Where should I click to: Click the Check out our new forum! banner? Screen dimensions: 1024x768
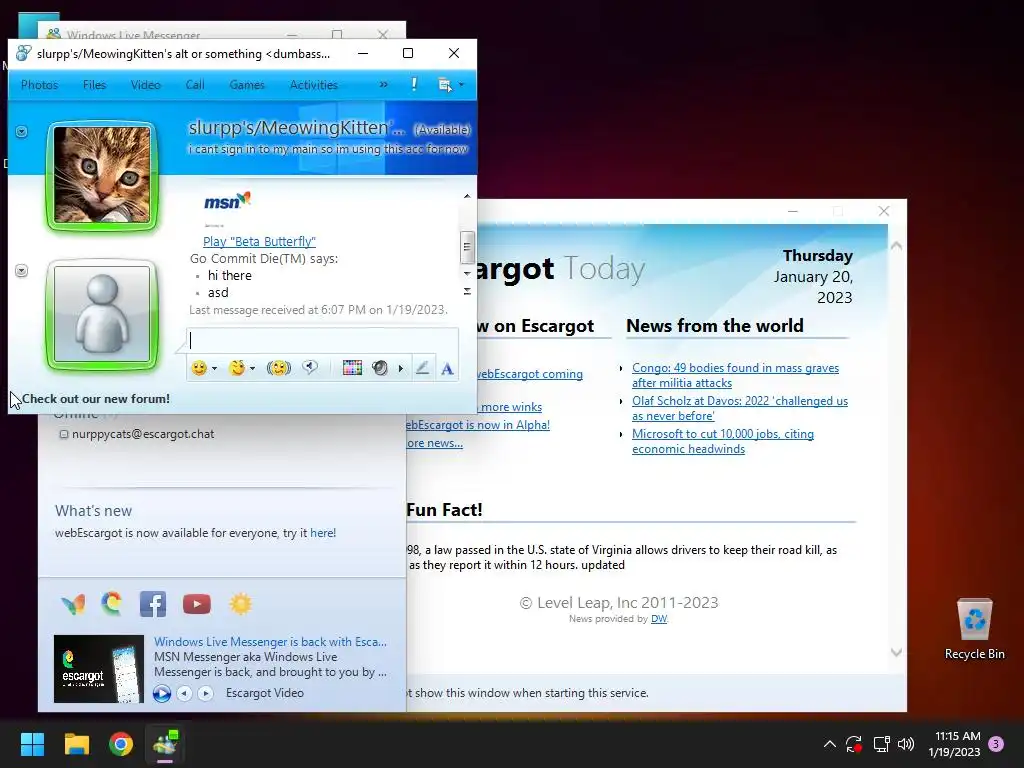tap(96, 399)
